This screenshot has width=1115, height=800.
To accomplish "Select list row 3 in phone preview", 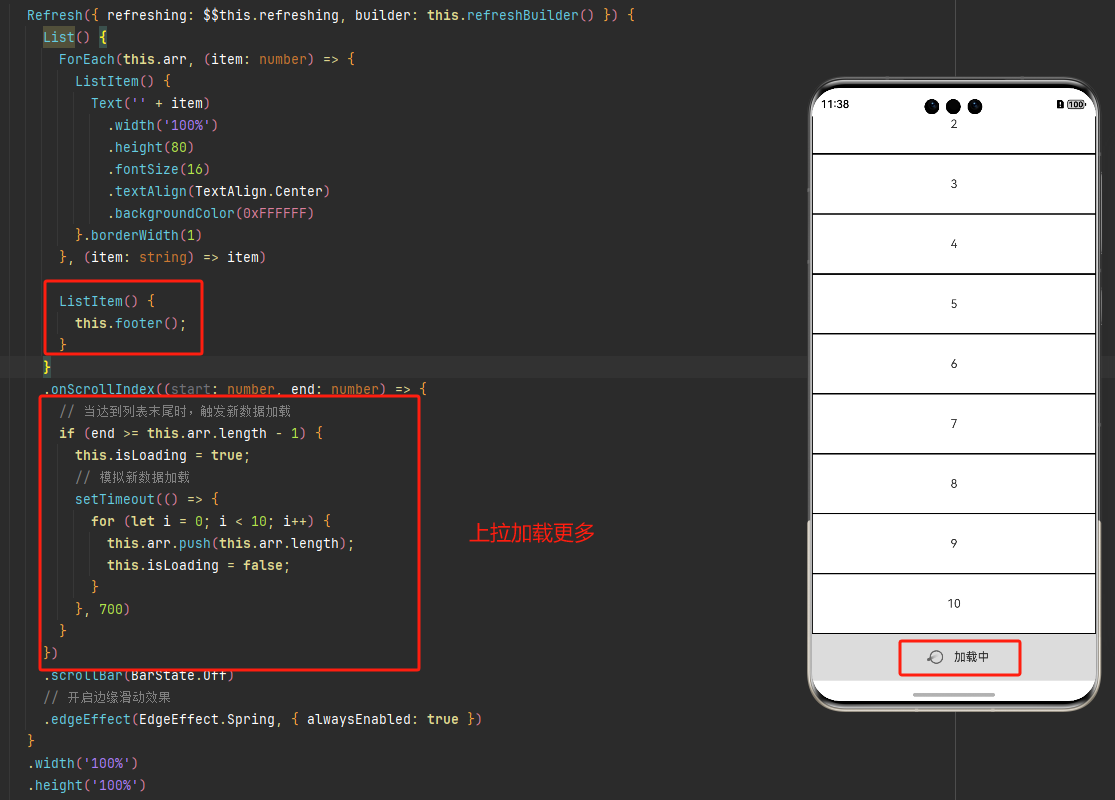I will click(x=954, y=184).
